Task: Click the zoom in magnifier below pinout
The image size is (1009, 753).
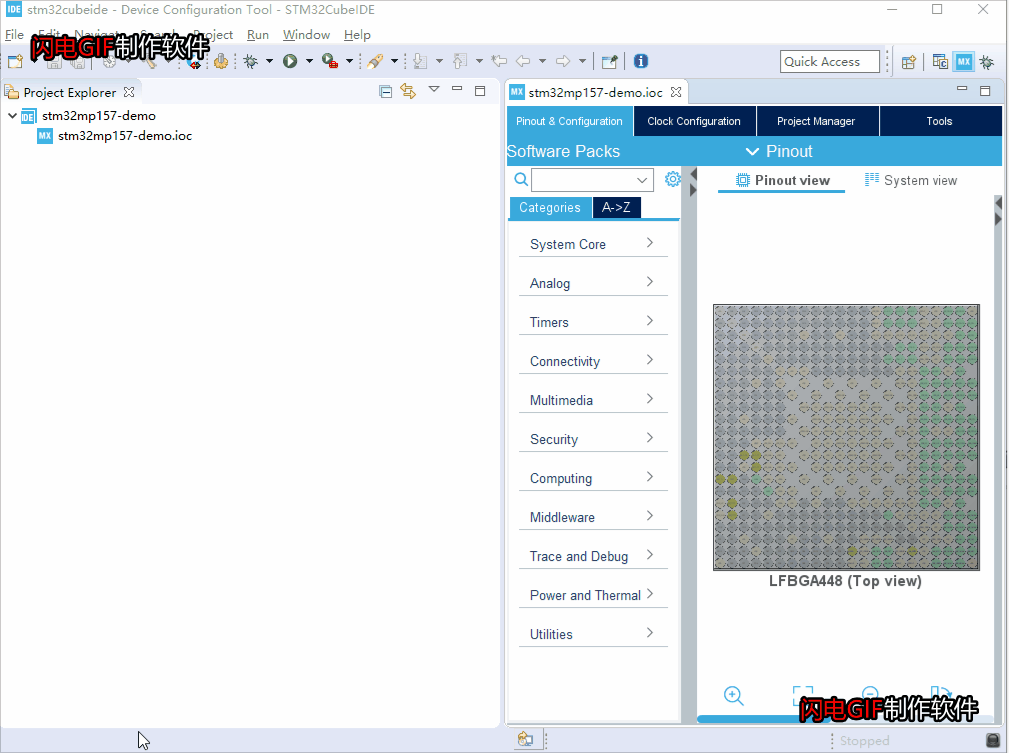Action: click(x=734, y=696)
